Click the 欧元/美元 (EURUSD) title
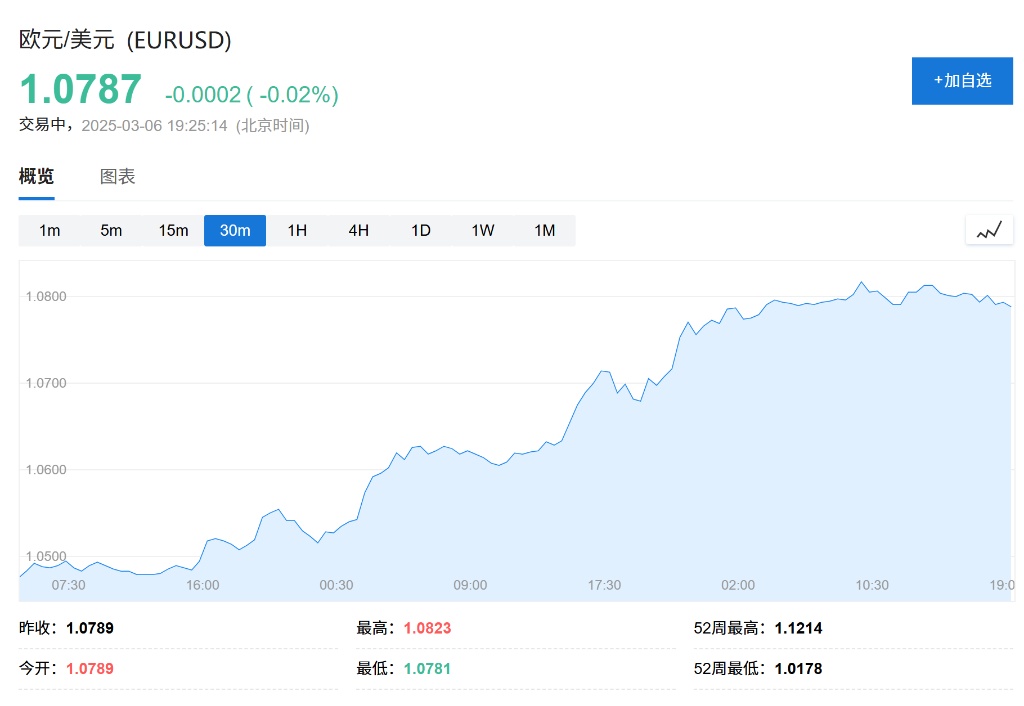 click(x=126, y=40)
